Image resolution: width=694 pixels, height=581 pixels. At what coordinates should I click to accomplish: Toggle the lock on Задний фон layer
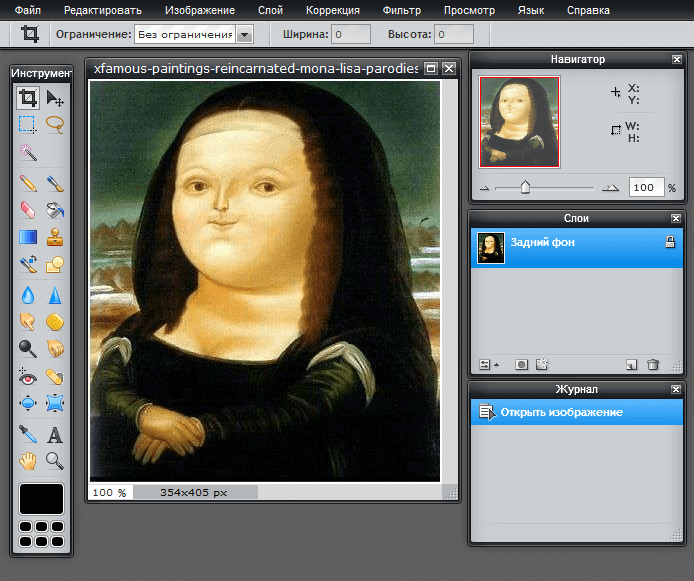point(670,243)
